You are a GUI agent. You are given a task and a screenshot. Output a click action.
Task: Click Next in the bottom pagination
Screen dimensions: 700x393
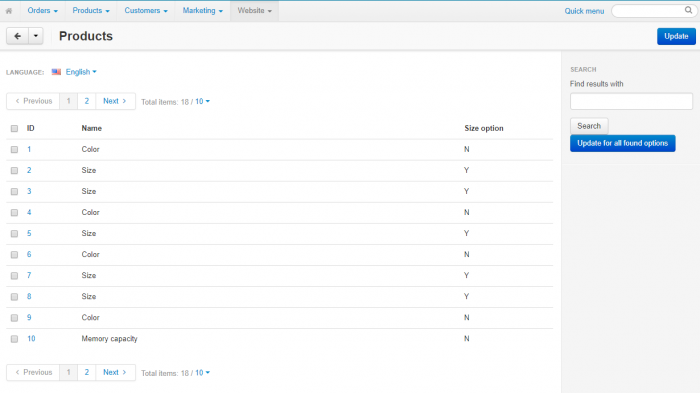(115, 372)
